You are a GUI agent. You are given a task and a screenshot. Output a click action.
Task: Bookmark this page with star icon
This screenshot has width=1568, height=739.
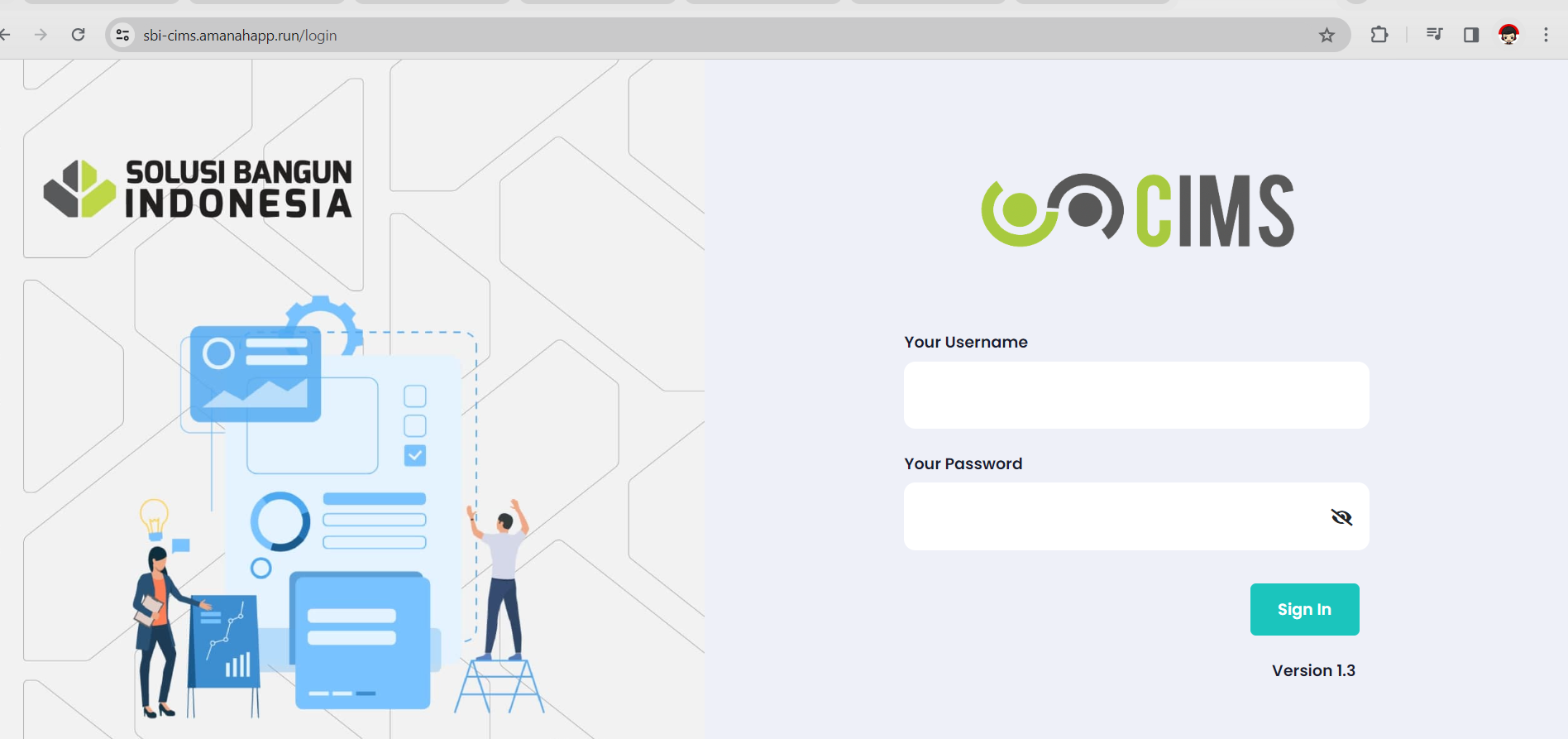point(1327,35)
